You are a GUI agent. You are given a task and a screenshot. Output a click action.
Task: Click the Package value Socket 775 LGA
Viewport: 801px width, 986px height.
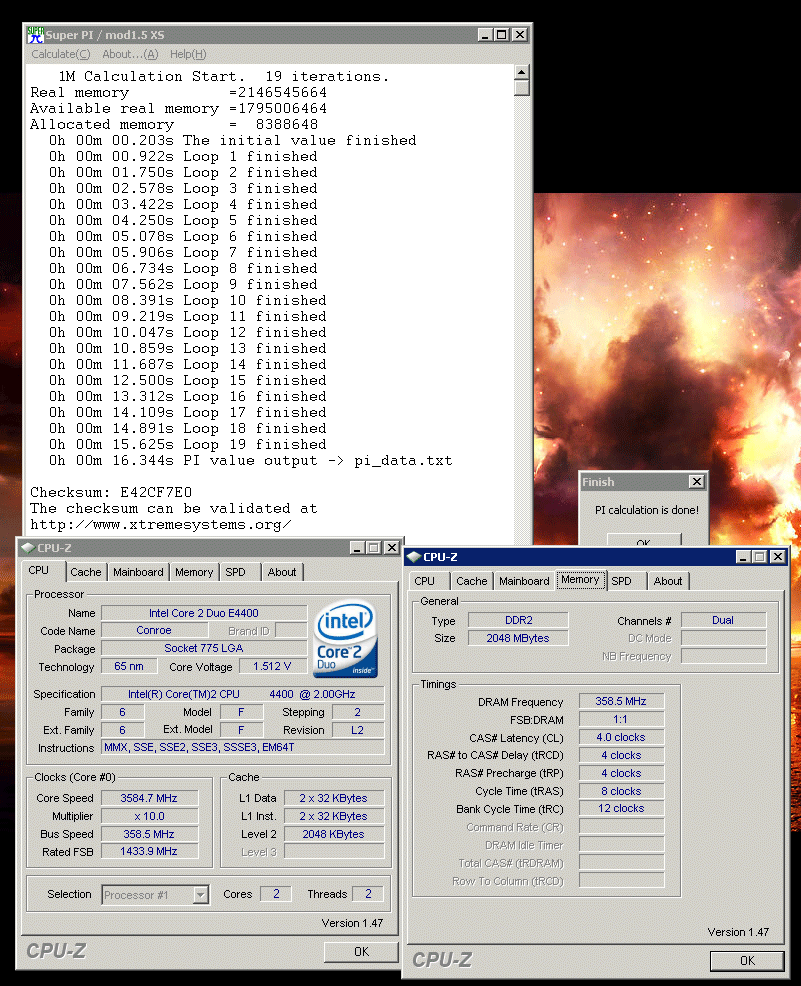coord(204,648)
